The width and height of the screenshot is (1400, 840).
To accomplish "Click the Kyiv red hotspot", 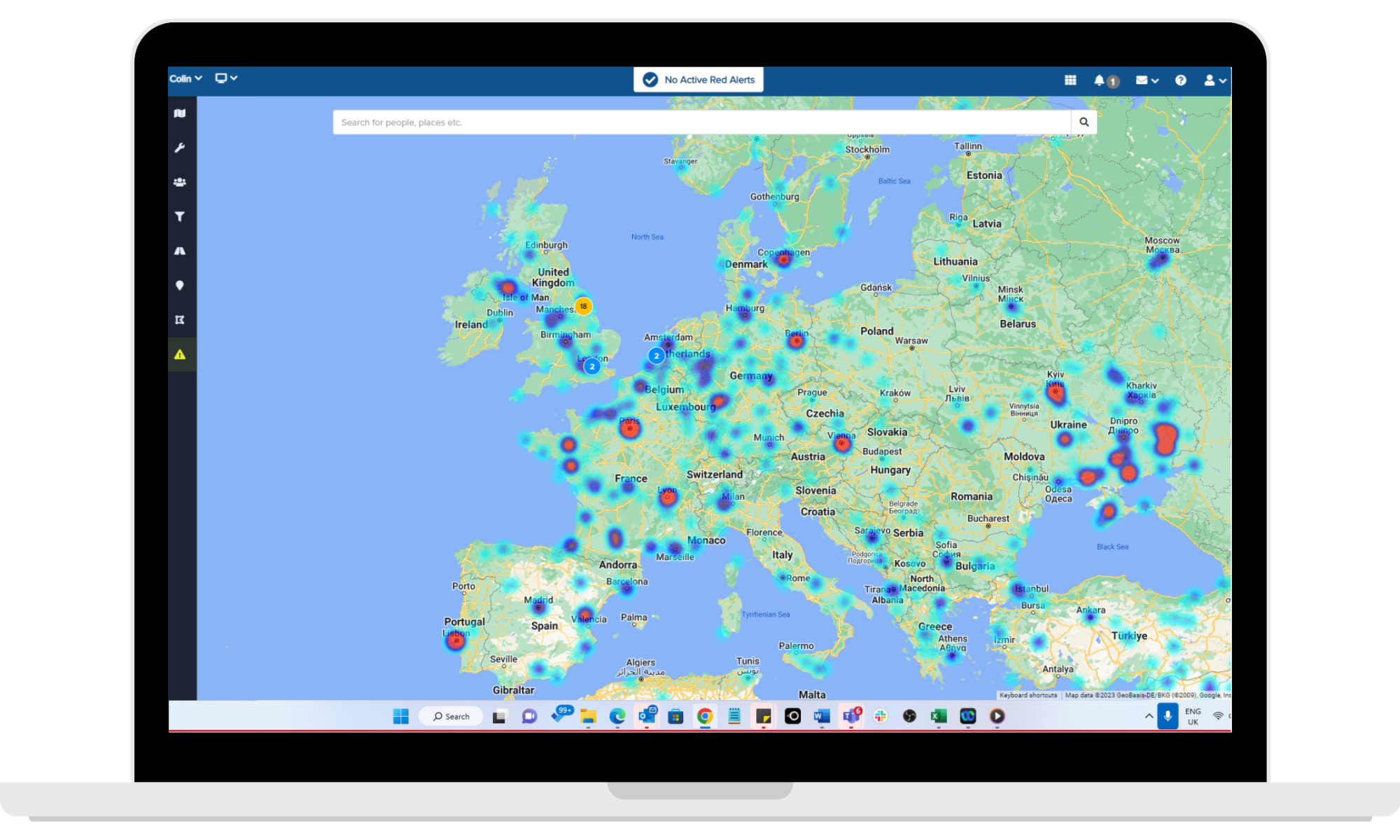I will tap(1056, 392).
